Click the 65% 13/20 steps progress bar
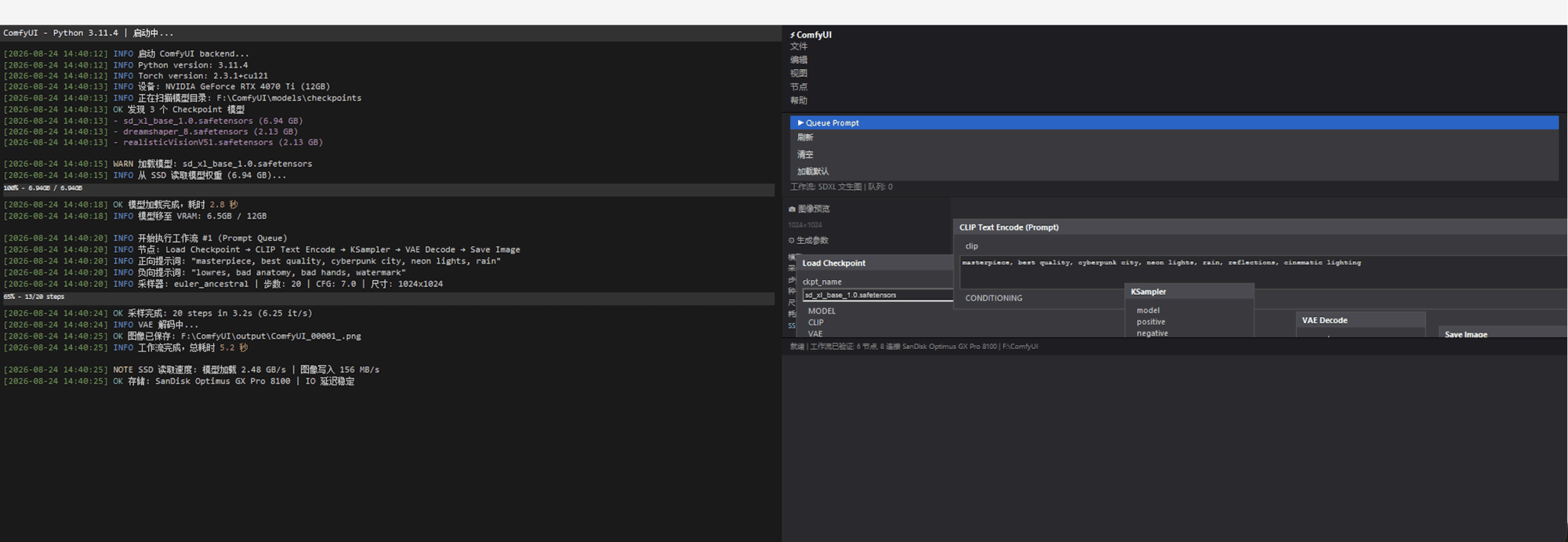 (x=388, y=297)
